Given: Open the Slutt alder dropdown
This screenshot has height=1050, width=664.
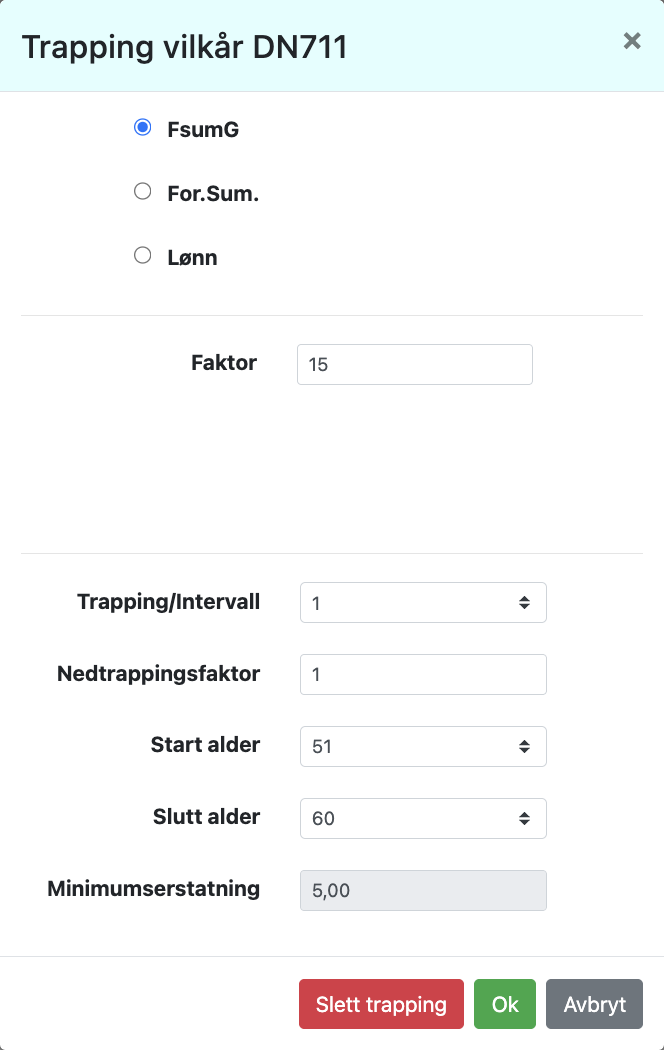Looking at the screenshot, I should click(x=422, y=819).
